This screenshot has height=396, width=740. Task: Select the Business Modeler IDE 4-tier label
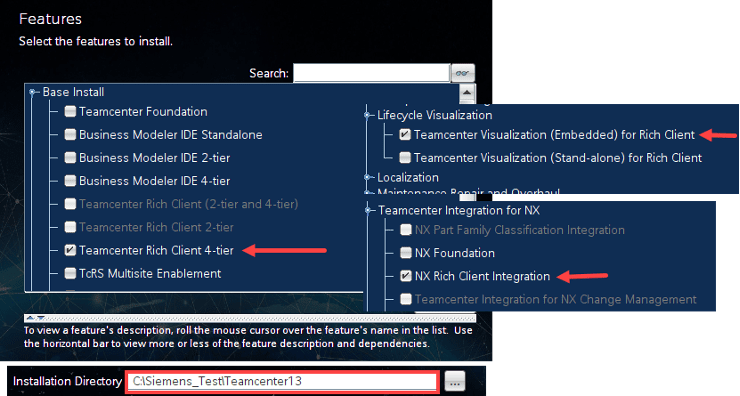click(154, 181)
